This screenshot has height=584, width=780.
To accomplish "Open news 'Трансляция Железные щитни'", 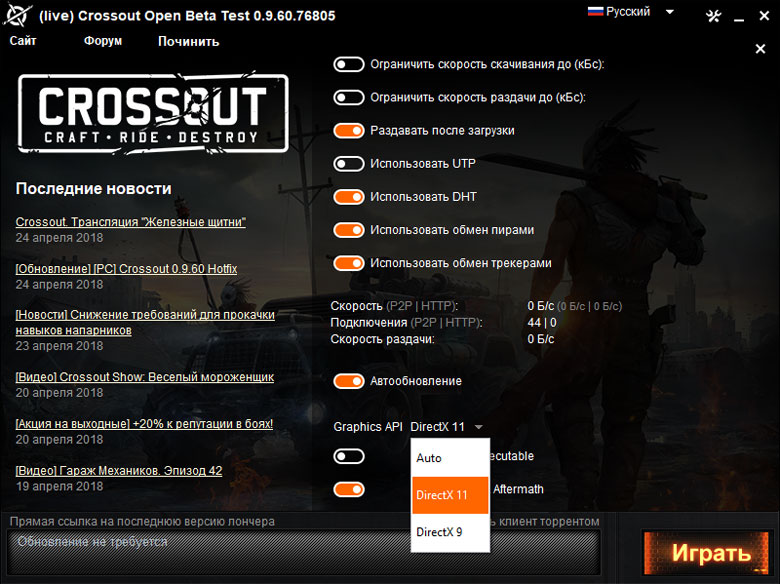I will pyautogui.click(x=131, y=222).
